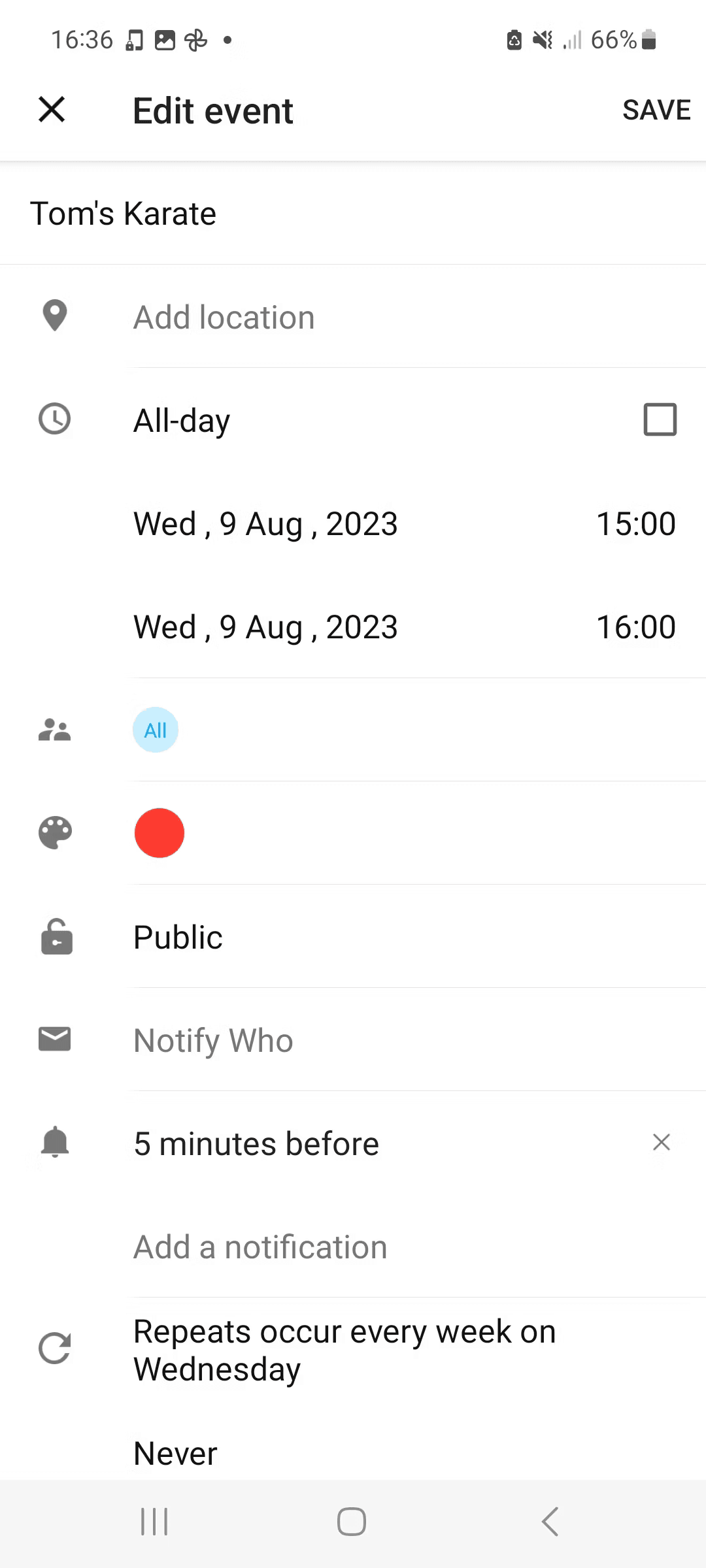706x1568 pixels.
Task: Tap the envelope notify icon
Action: [x=55, y=1039]
